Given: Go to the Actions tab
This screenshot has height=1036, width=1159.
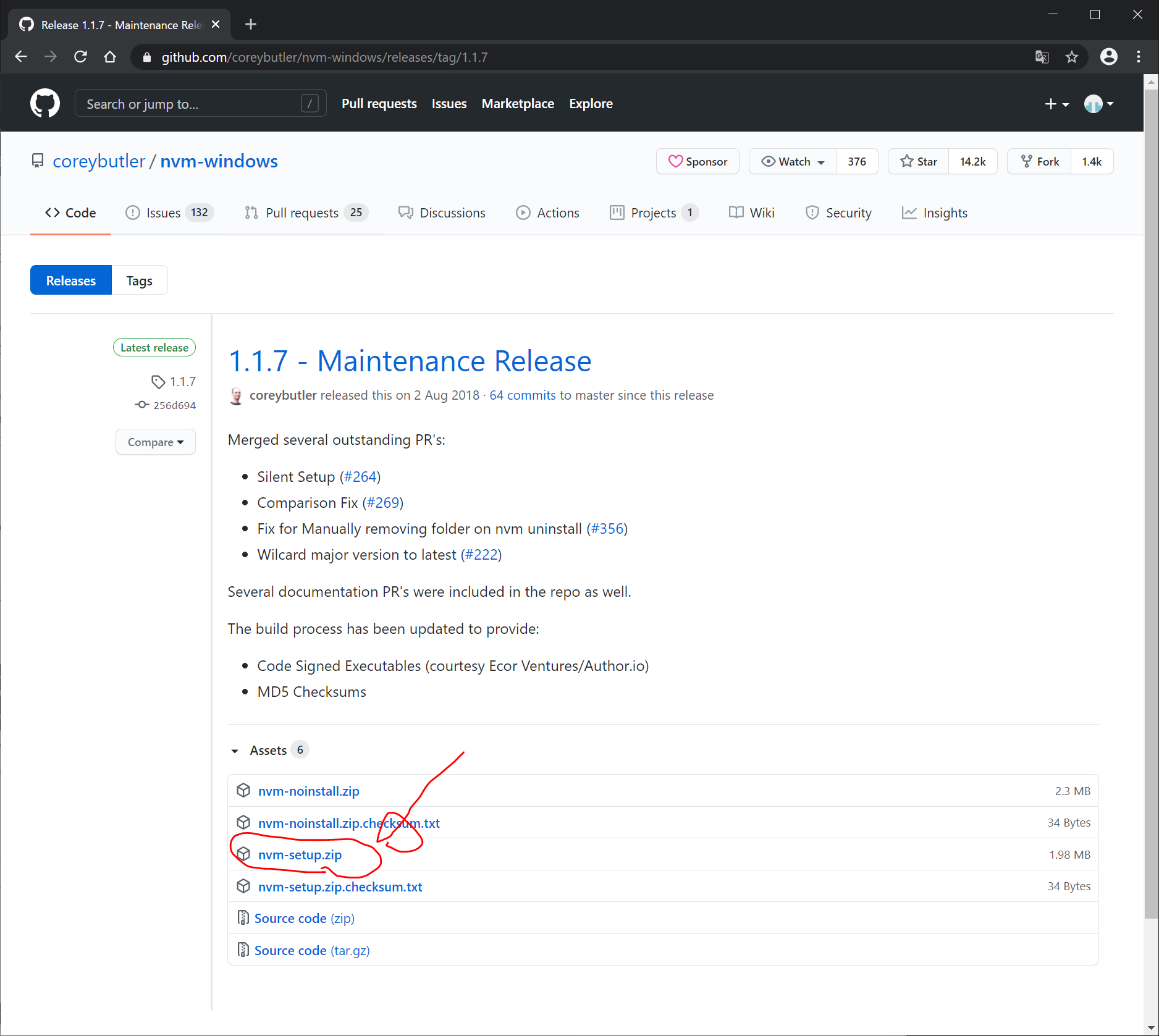Looking at the screenshot, I should tap(547, 213).
